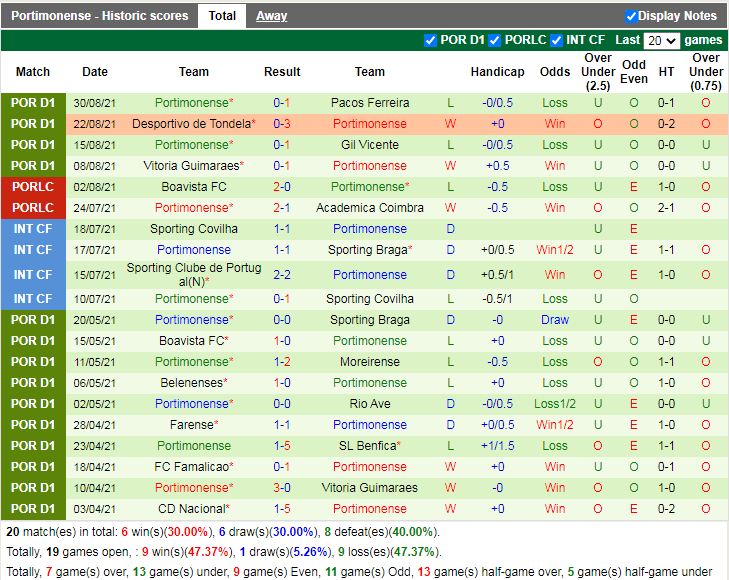This screenshot has height=580, width=729.
Task: Toggle the Display Notes checkbox
Action: point(630,16)
